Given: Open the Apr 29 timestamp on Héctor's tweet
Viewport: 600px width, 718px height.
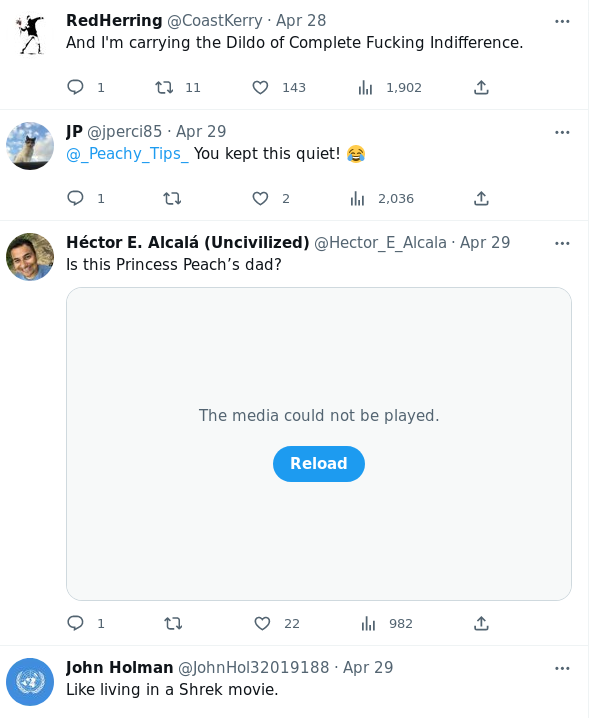Looking at the screenshot, I should pos(485,242).
